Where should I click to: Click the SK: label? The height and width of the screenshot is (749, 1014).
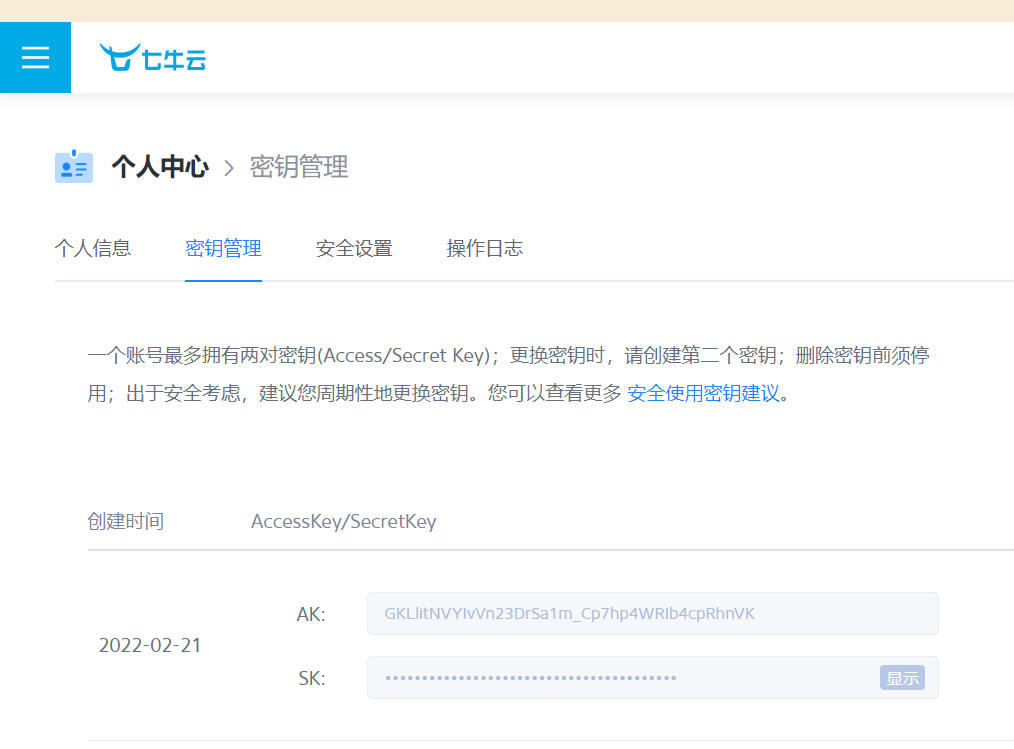312,678
